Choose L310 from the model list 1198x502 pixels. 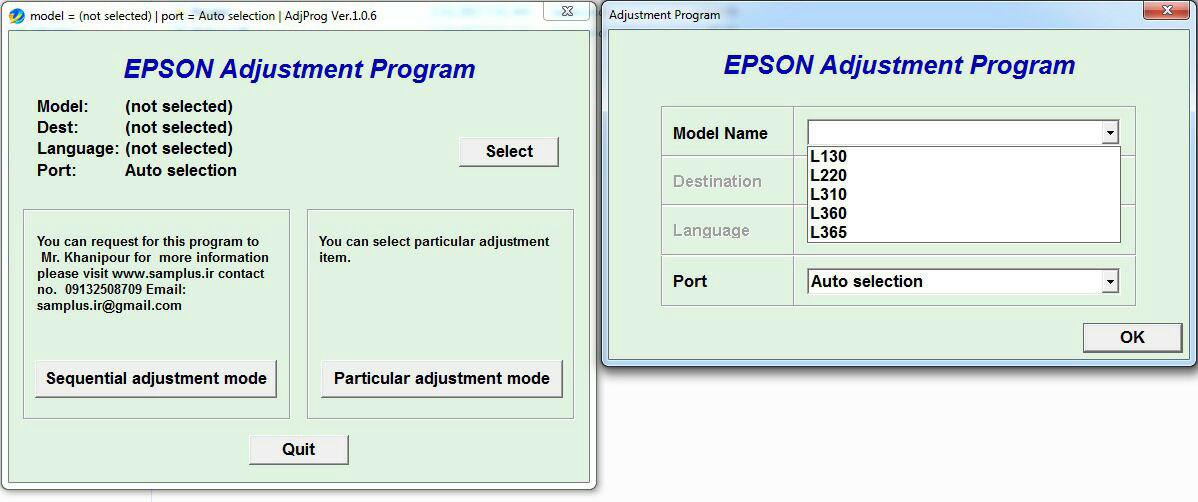tap(963, 194)
